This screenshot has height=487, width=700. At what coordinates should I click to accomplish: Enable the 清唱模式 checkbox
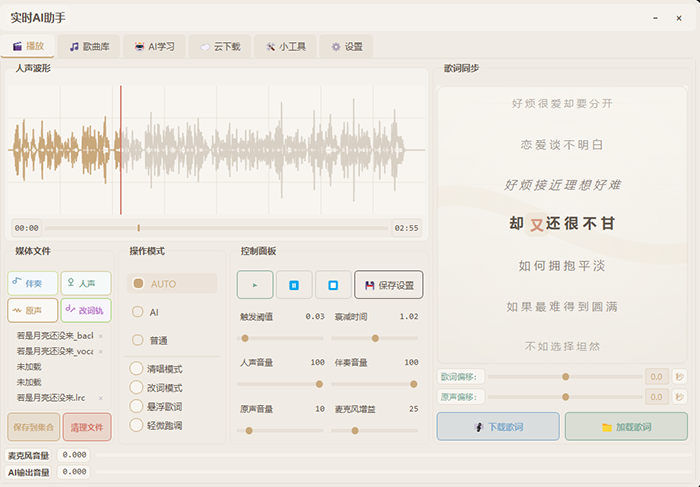click(136, 368)
